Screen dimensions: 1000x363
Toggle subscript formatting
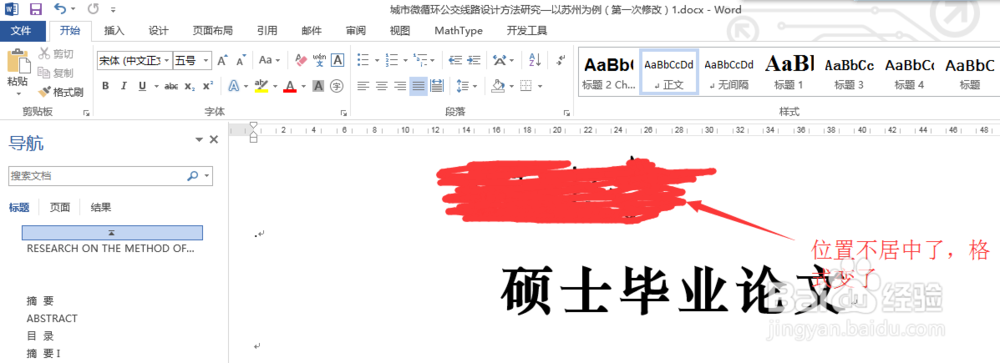189,86
